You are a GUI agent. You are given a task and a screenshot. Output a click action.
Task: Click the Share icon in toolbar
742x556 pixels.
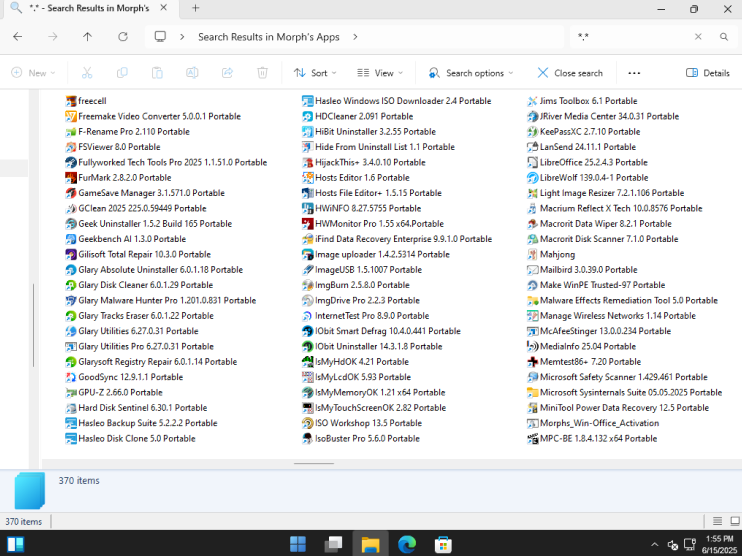[x=227, y=73]
